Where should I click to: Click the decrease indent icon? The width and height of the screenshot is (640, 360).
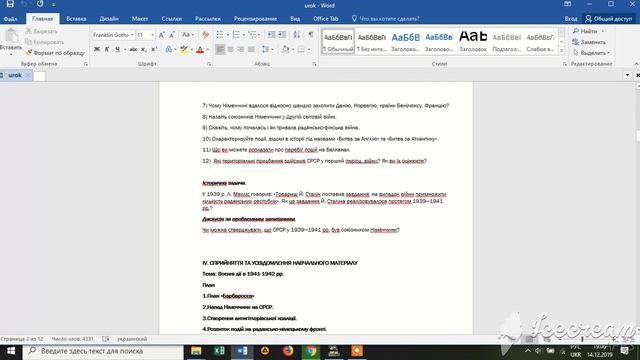[x=271, y=35]
